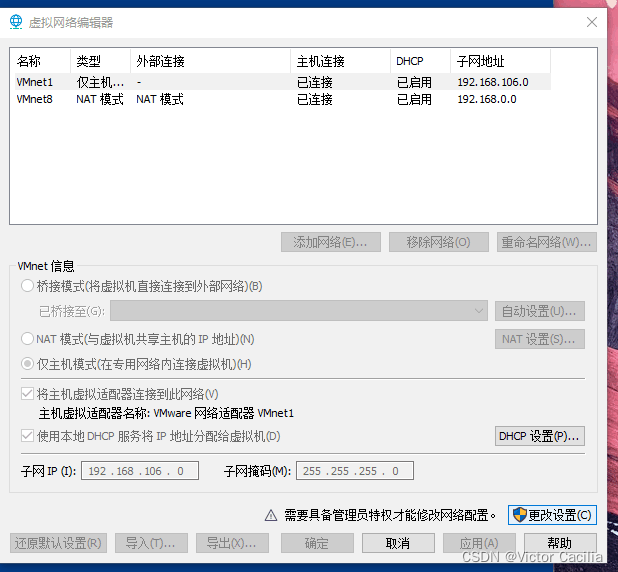Close the 虚拟网络编辑器 window
The height and width of the screenshot is (572, 618).
592,22
